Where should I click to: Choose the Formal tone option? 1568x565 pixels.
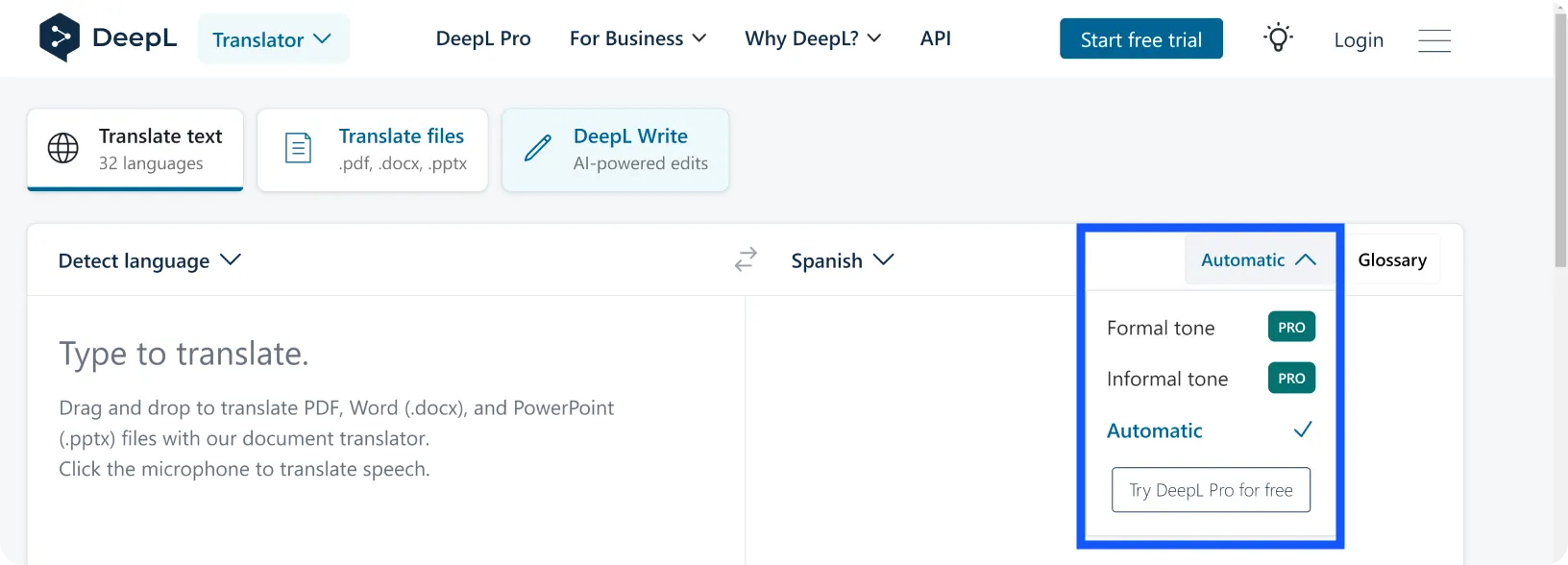pyautogui.click(x=1211, y=328)
